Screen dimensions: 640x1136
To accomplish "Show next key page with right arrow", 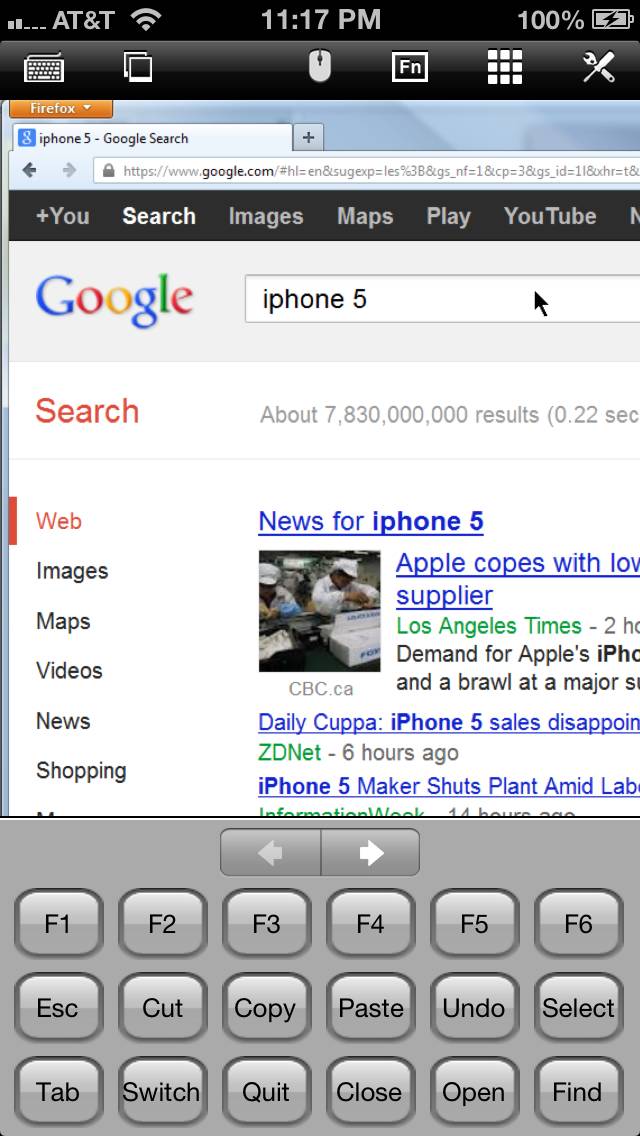I will tap(370, 853).
